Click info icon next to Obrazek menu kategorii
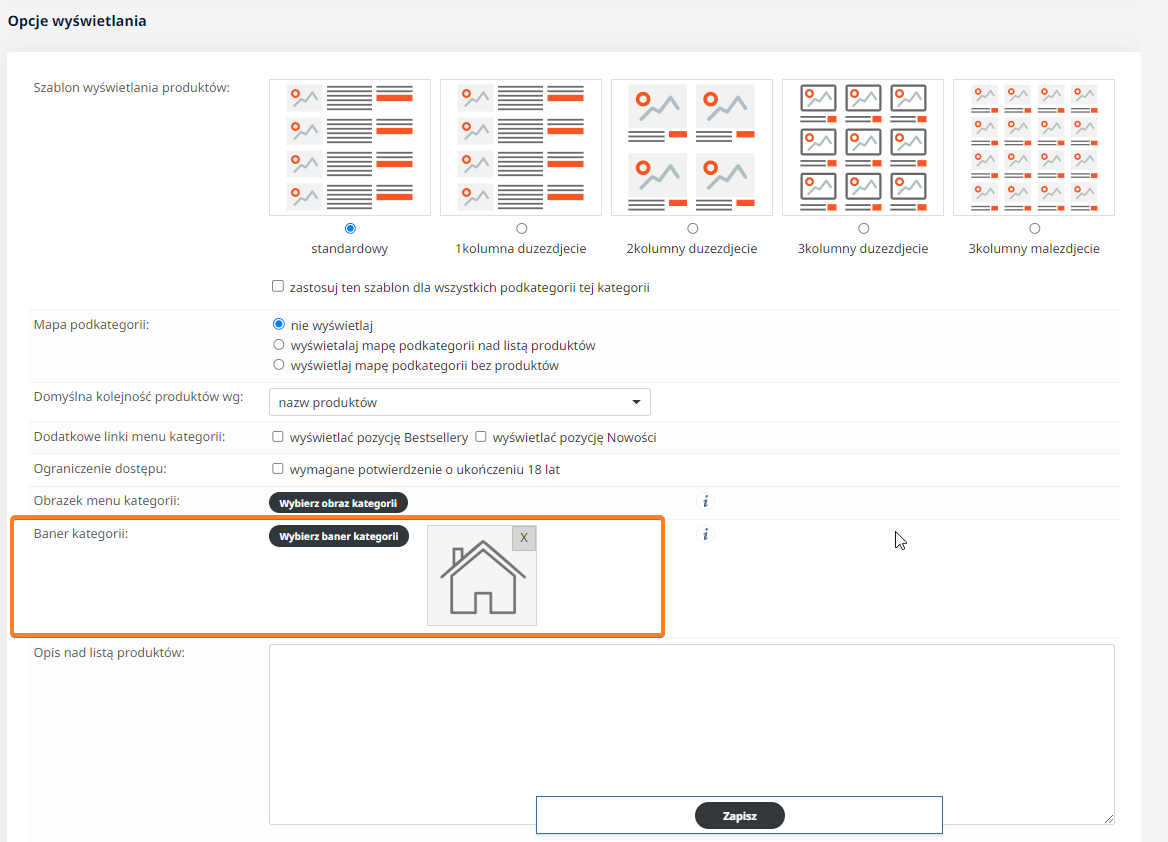Image resolution: width=1168 pixels, height=842 pixels. [x=706, y=502]
